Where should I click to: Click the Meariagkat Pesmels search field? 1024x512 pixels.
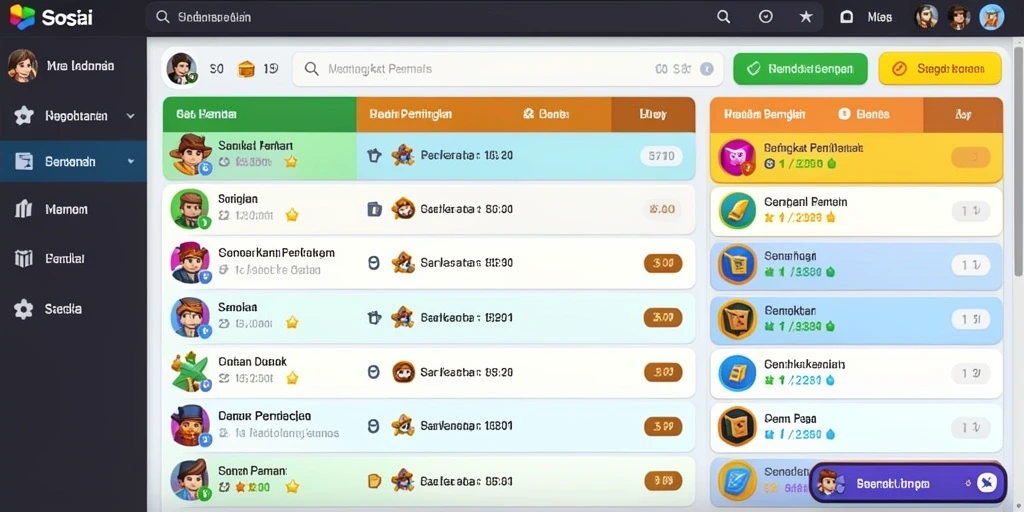[507, 69]
